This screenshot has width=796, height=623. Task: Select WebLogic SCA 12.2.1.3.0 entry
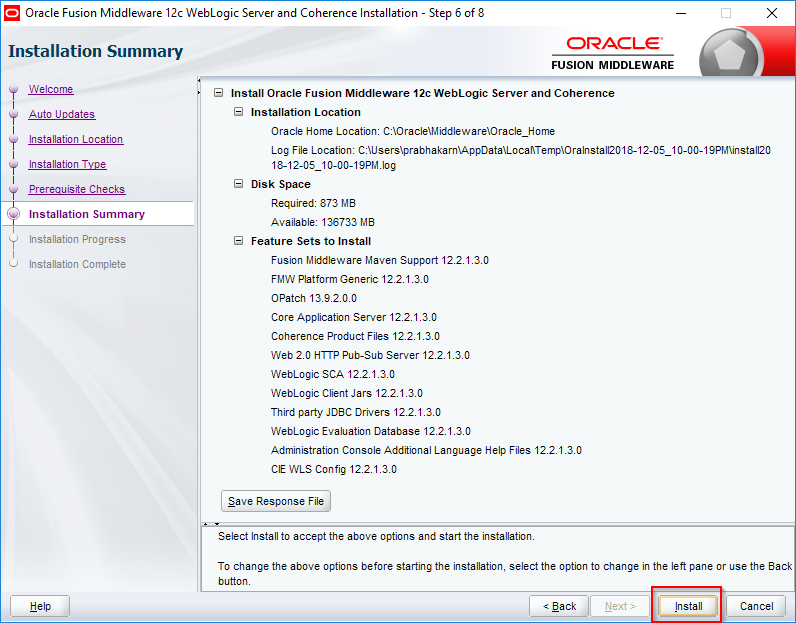click(x=333, y=374)
